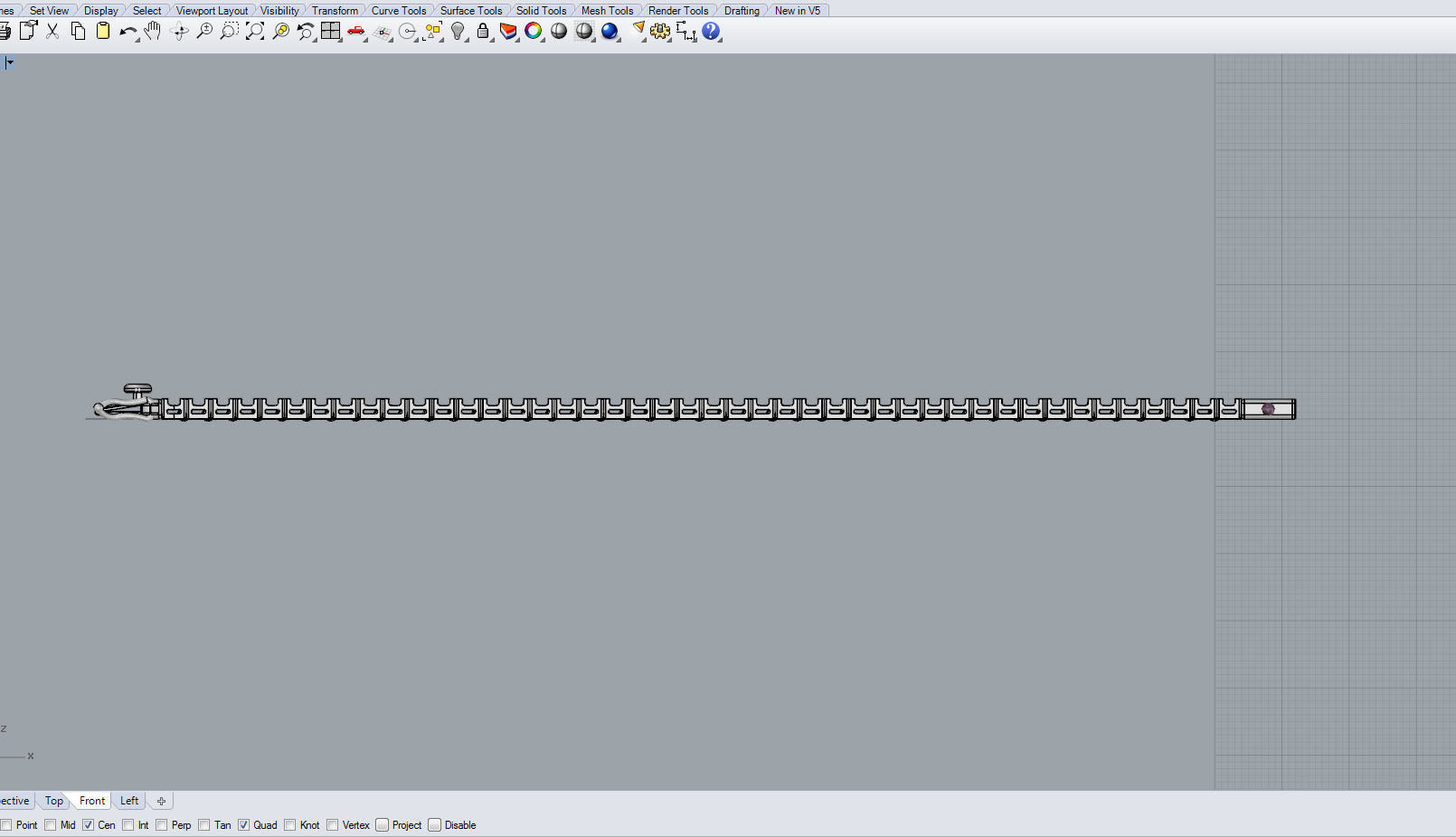Click the Hide Objects lightbulb icon

pos(459,32)
